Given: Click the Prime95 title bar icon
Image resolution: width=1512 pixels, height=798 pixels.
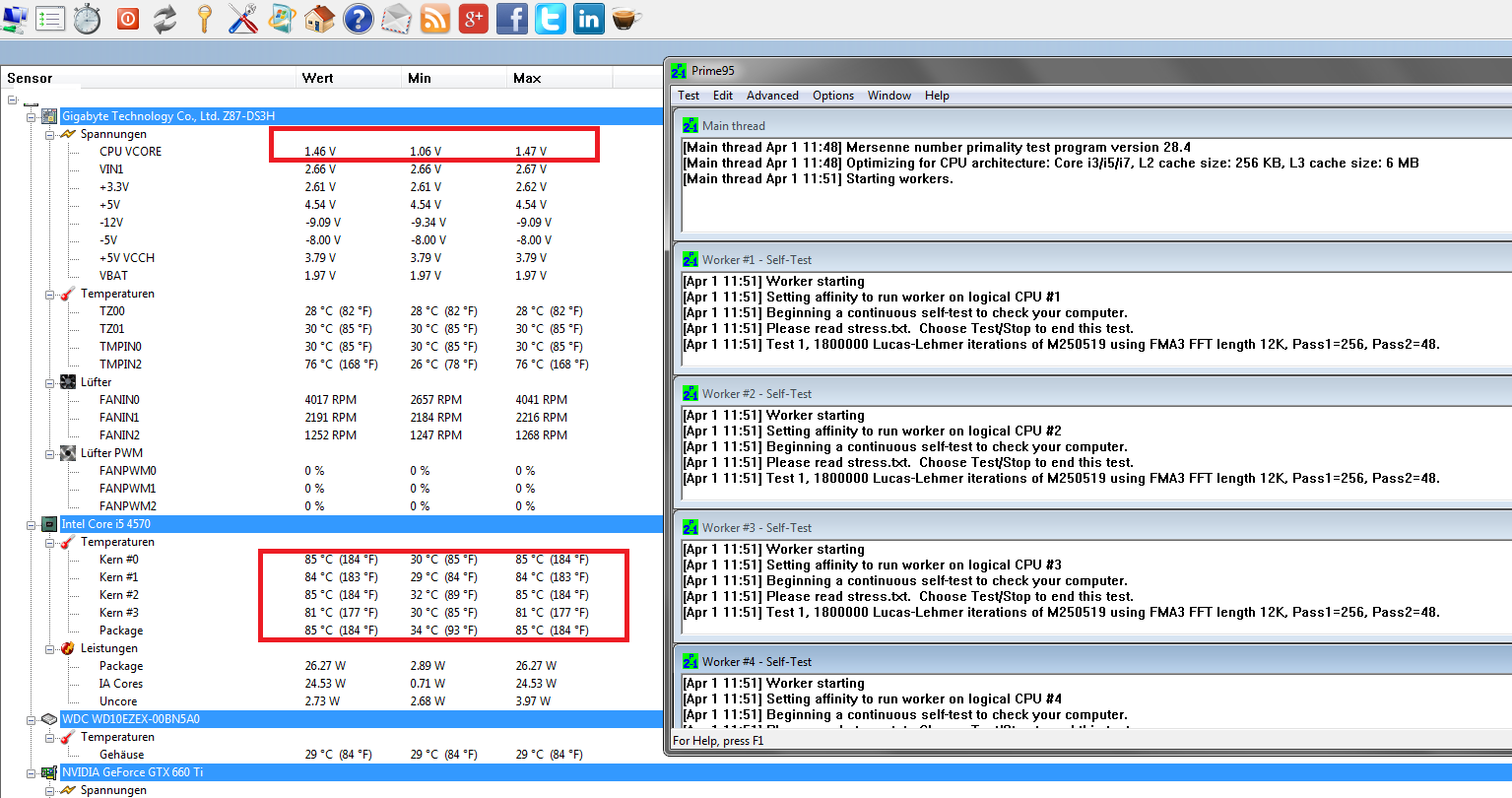Looking at the screenshot, I should click(679, 71).
